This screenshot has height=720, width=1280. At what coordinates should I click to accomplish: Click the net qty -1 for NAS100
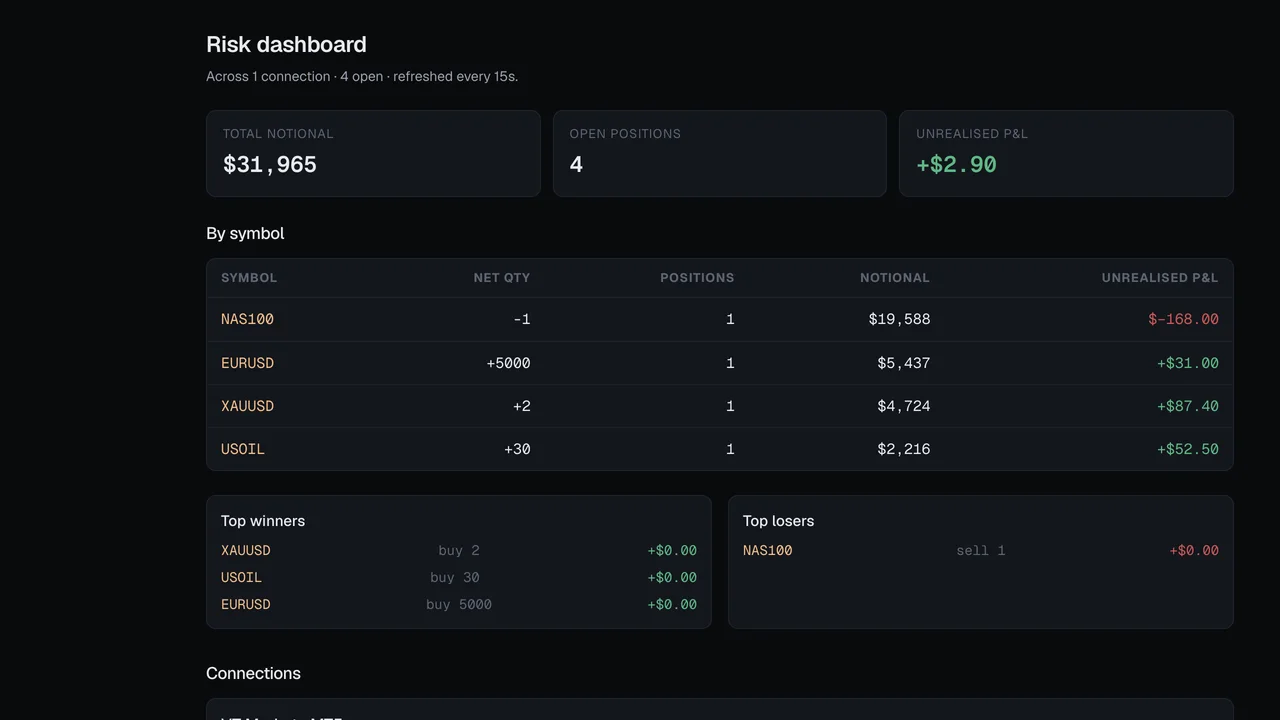click(522, 319)
